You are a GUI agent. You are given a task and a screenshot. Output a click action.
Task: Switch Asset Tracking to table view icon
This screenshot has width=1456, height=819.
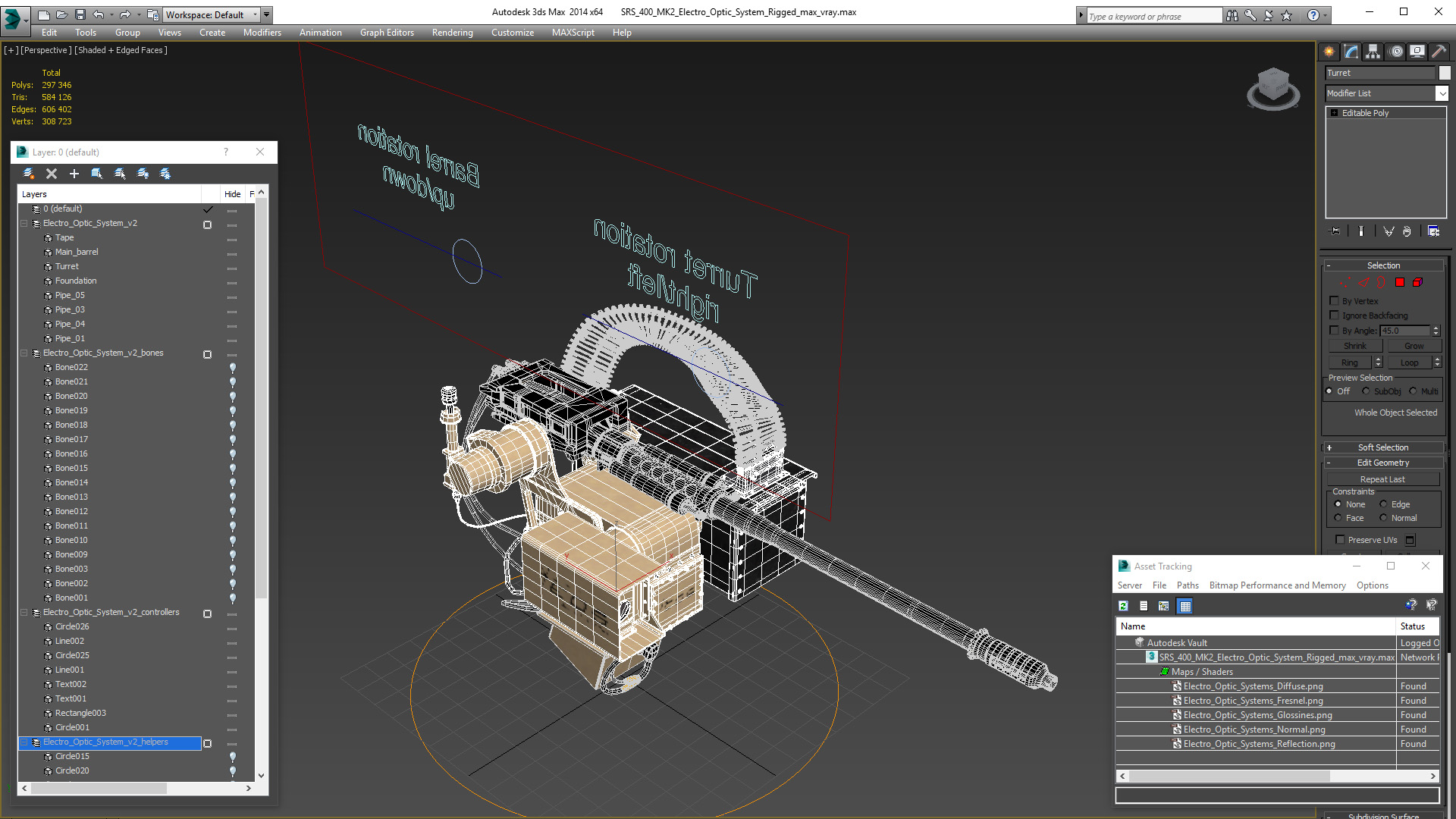(1185, 606)
